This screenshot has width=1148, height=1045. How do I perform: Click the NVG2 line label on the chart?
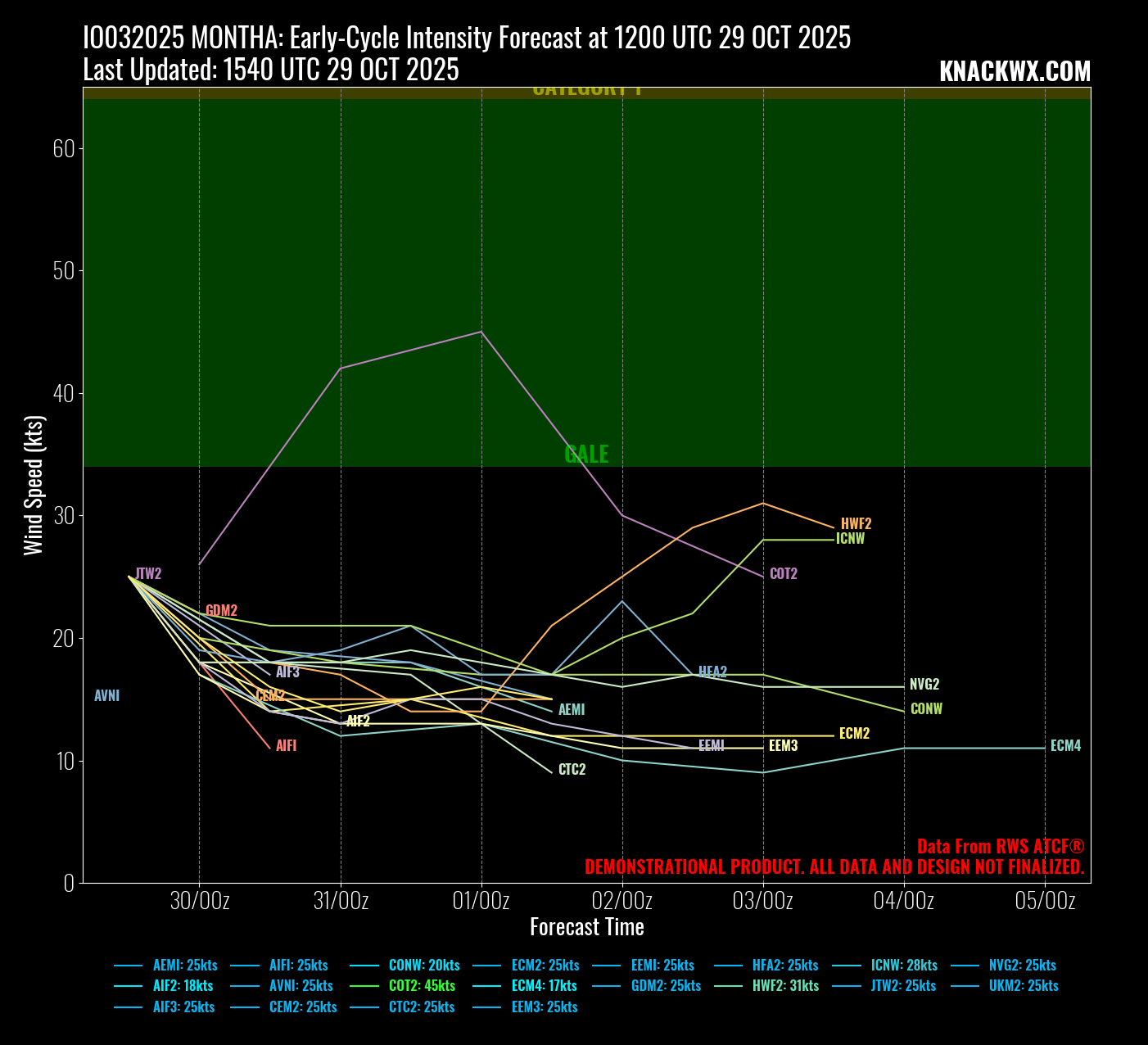pyautogui.click(x=924, y=685)
